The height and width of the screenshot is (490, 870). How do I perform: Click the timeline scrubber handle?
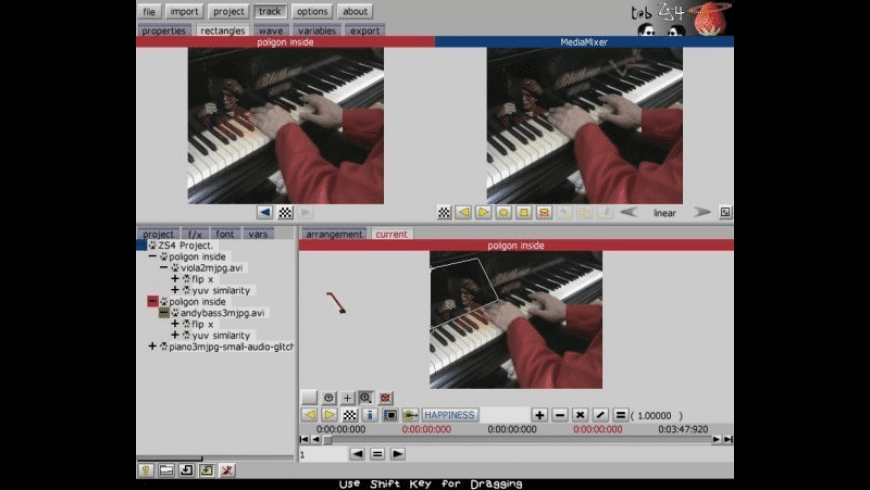point(327,440)
